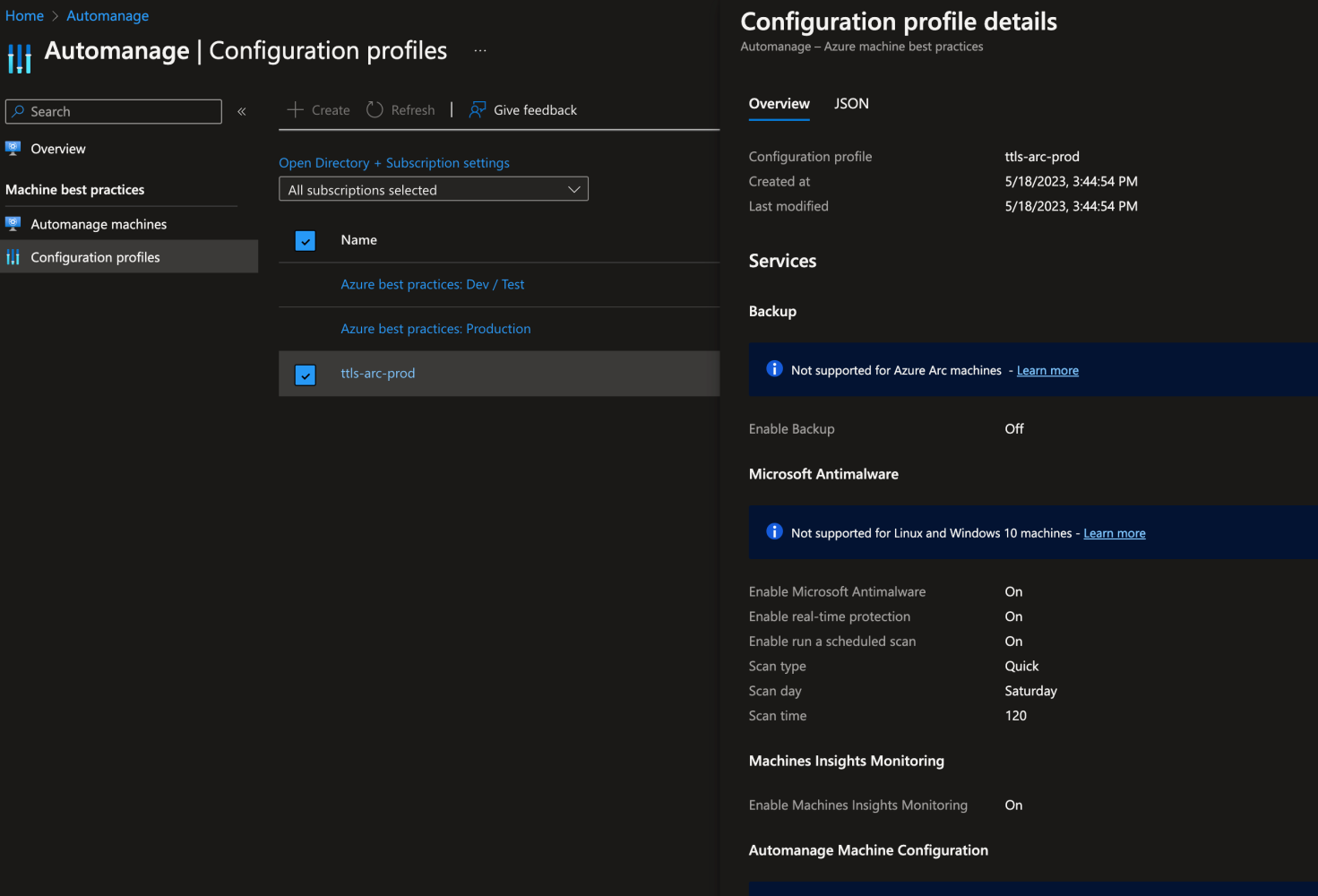Click the Give feedback button

coord(523,109)
